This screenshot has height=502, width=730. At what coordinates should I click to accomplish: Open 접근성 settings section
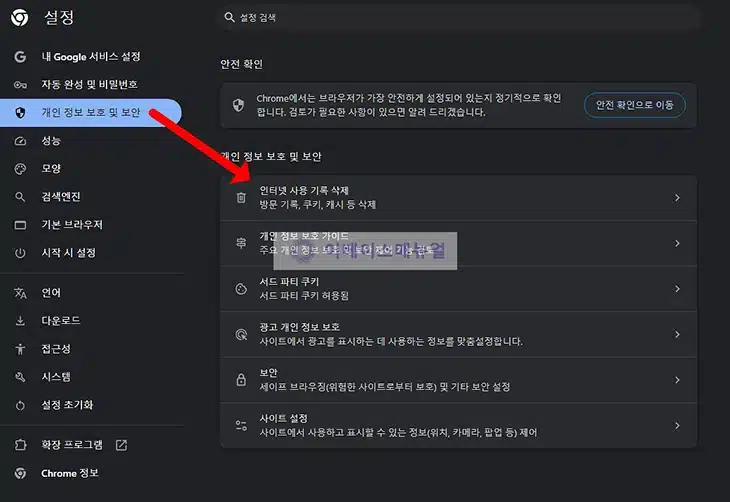pos(91,349)
